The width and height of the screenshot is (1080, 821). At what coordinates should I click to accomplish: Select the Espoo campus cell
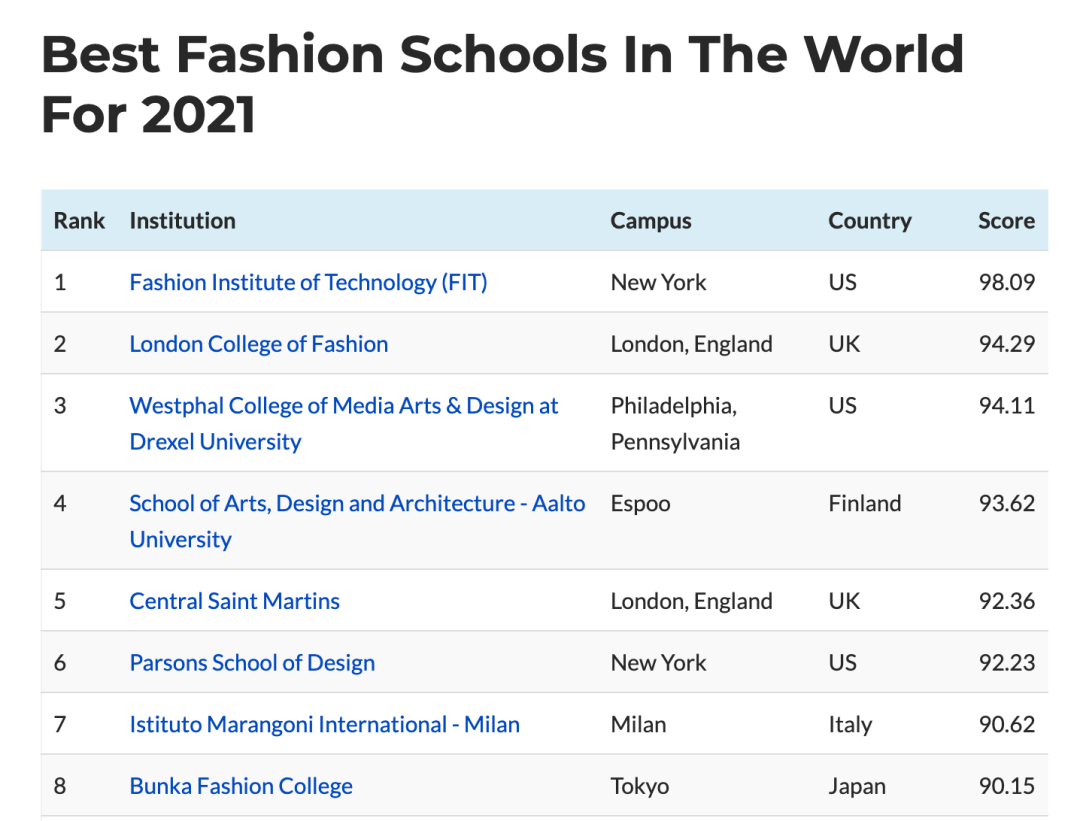point(640,504)
